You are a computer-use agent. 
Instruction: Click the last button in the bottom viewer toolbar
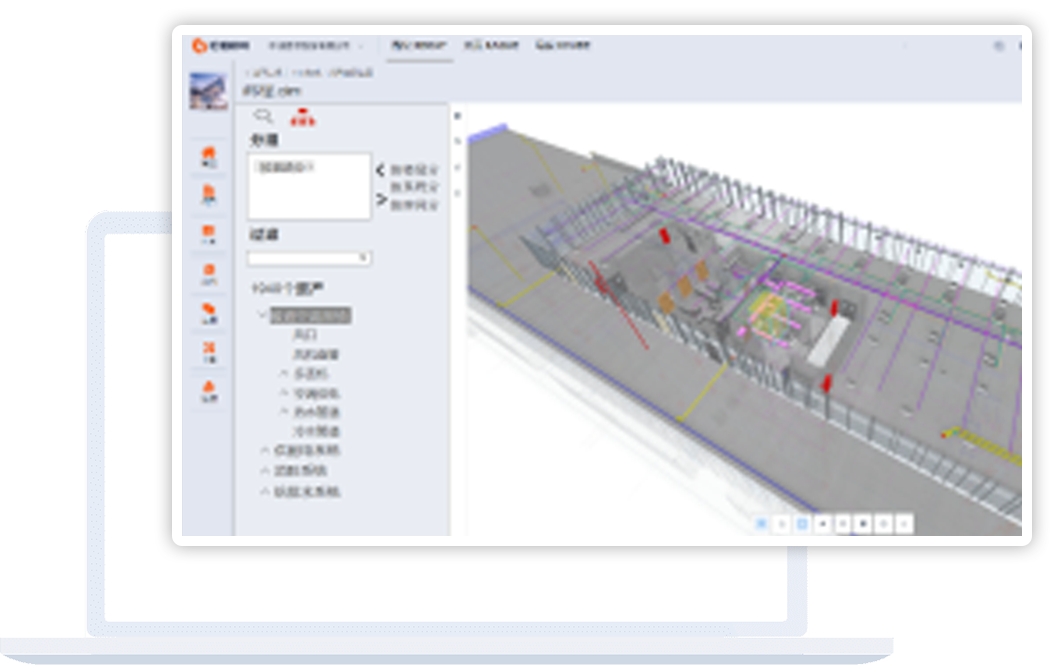click(x=904, y=523)
